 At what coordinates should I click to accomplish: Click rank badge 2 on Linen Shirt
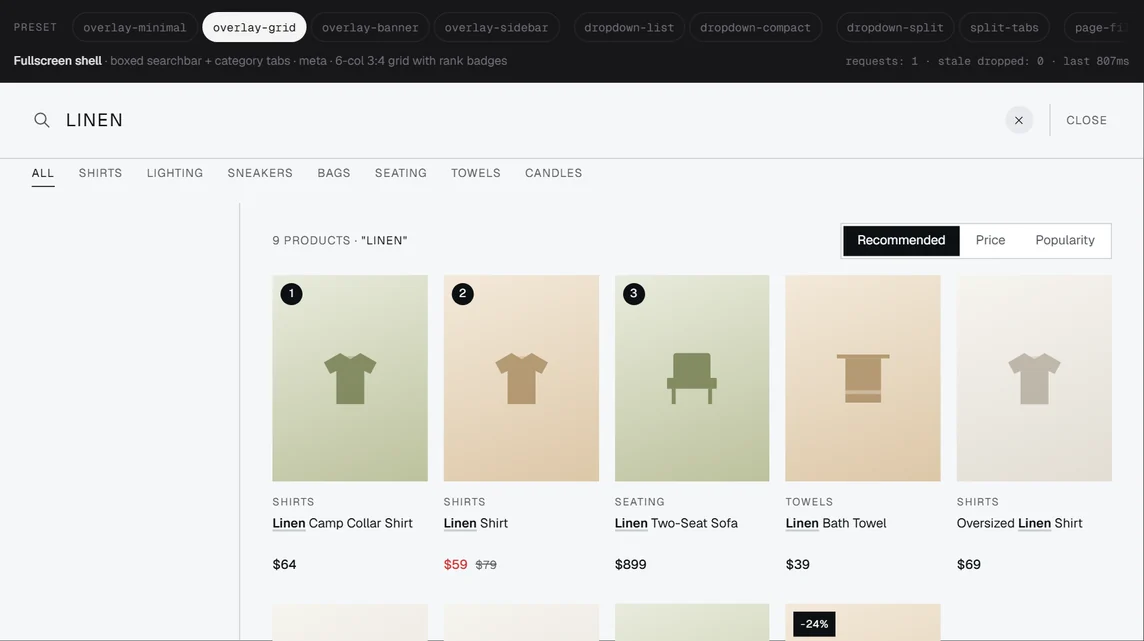coord(463,294)
